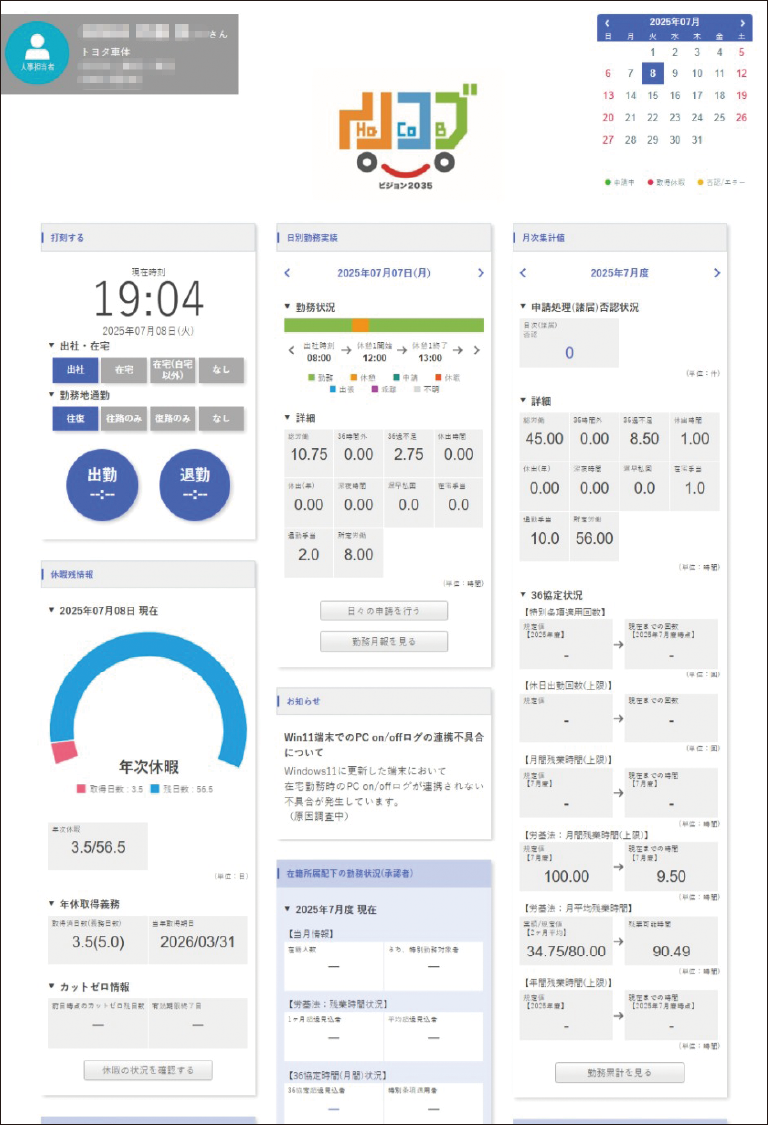
Task: Click the 日別勤務実績 panel header
Action: pyautogui.click(x=384, y=237)
